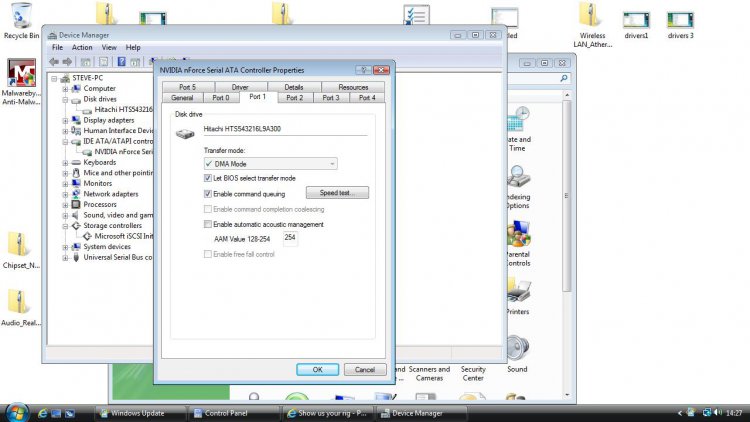Open the Chipset_N zip folder icon
Screen dimensions: 750x422
[x=20, y=250]
